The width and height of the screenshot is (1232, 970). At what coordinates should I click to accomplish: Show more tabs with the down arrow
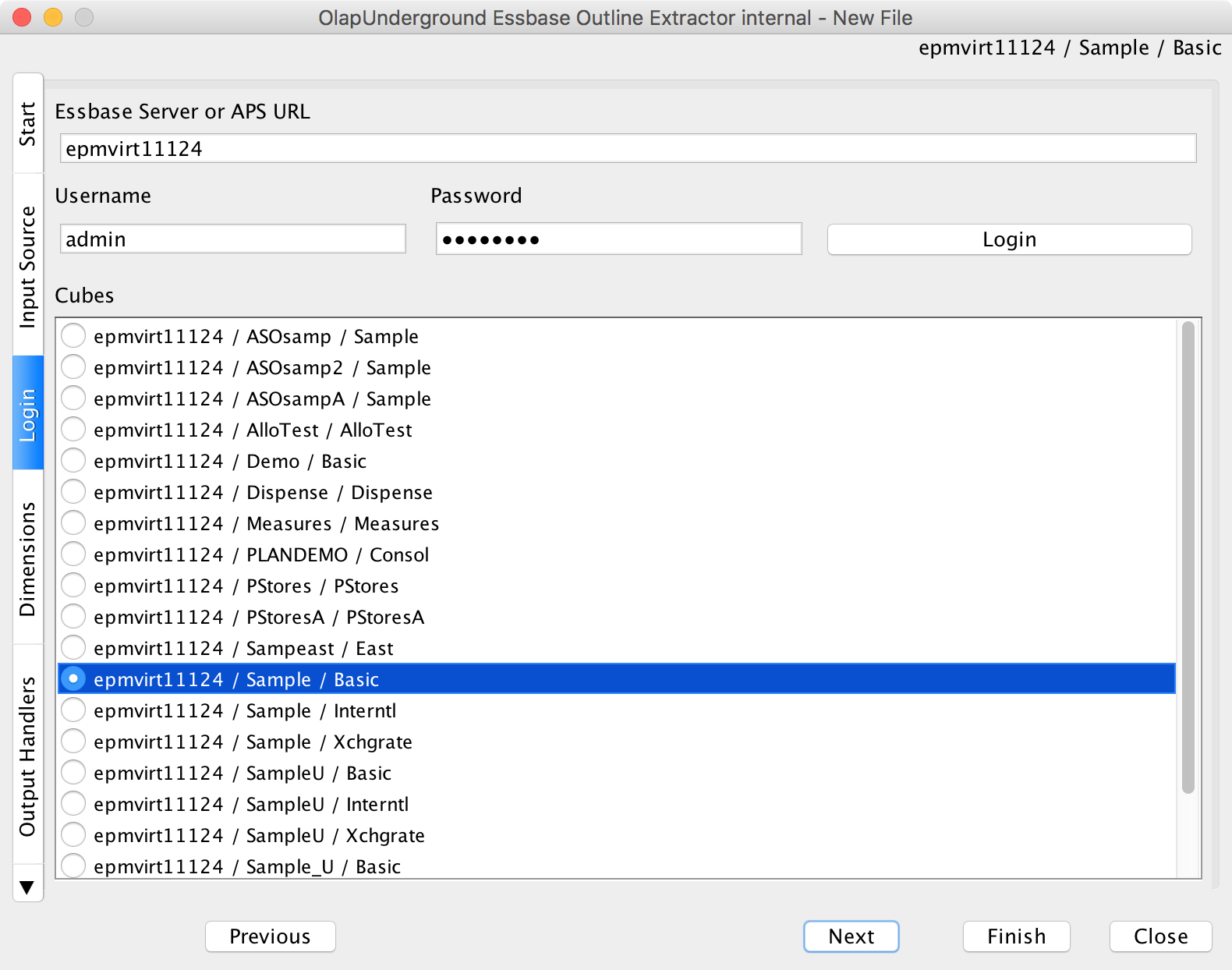tap(27, 887)
